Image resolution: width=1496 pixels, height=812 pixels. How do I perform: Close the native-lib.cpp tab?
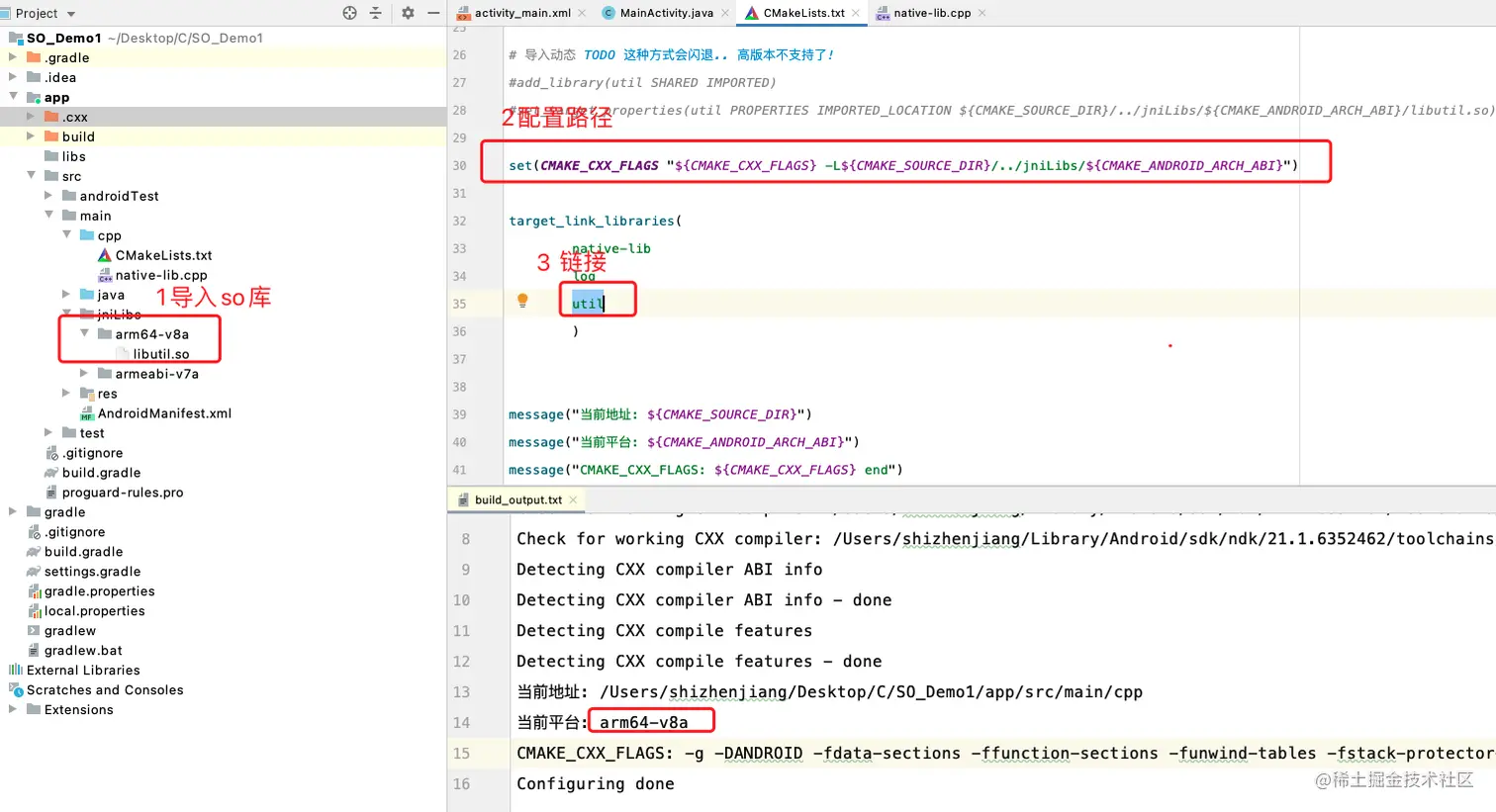982,13
